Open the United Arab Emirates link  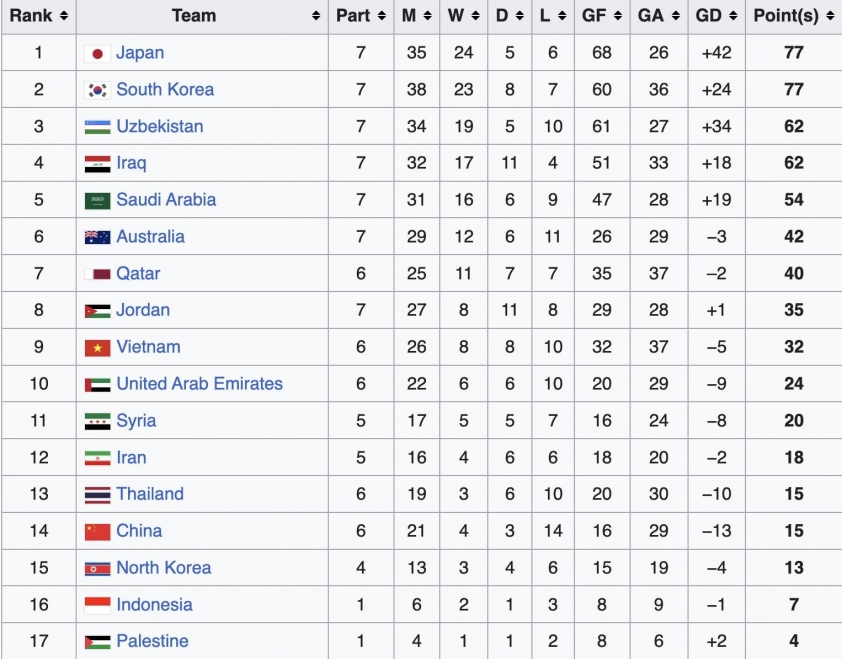pos(199,384)
